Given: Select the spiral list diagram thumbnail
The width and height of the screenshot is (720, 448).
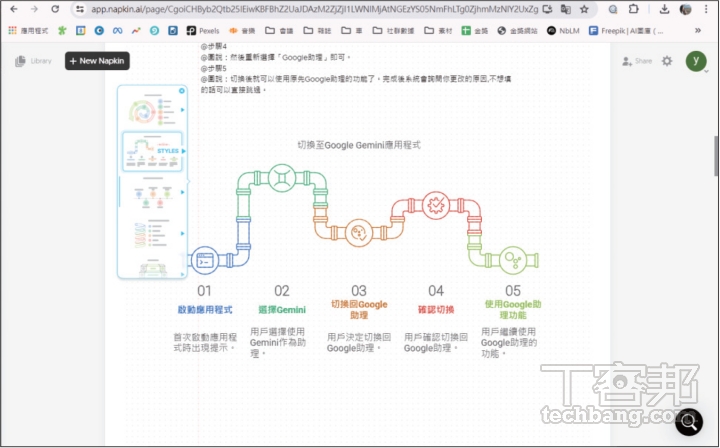Looking at the screenshot, I should click(152, 234).
